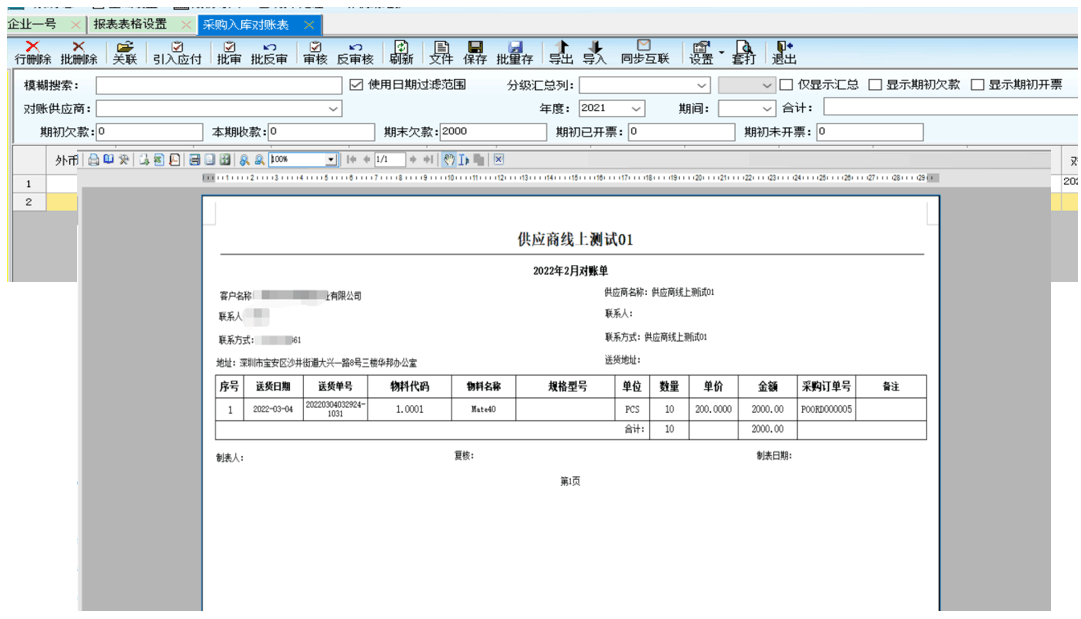1081x619 pixels.
Task: Tick the 显示期初欠款 checkbox
Action: pyautogui.click(x=875, y=85)
